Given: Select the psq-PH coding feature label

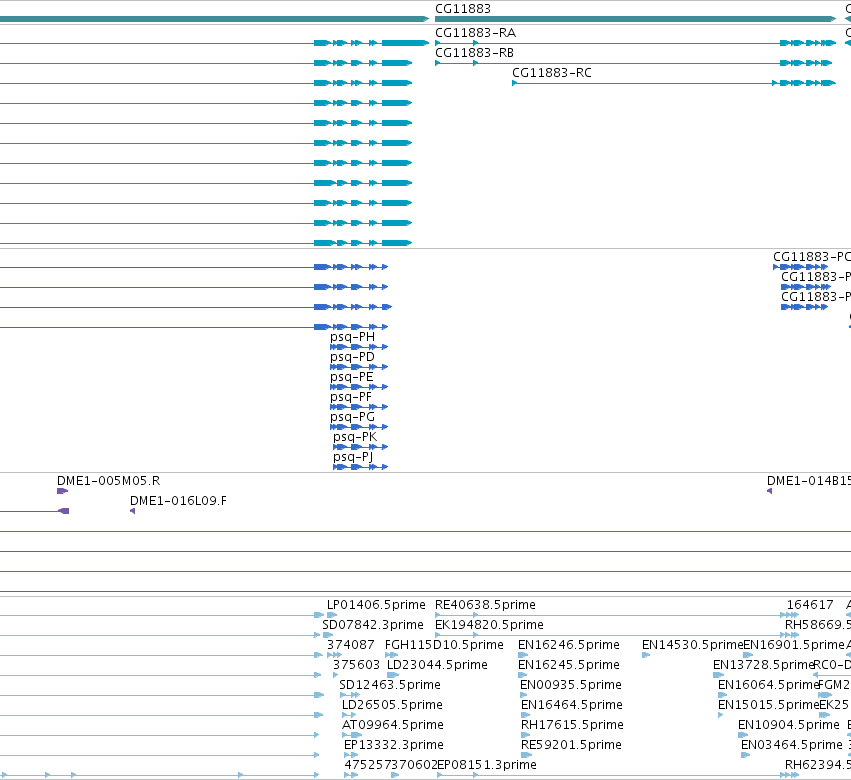Looking at the screenshot, I should click(352, 337).
